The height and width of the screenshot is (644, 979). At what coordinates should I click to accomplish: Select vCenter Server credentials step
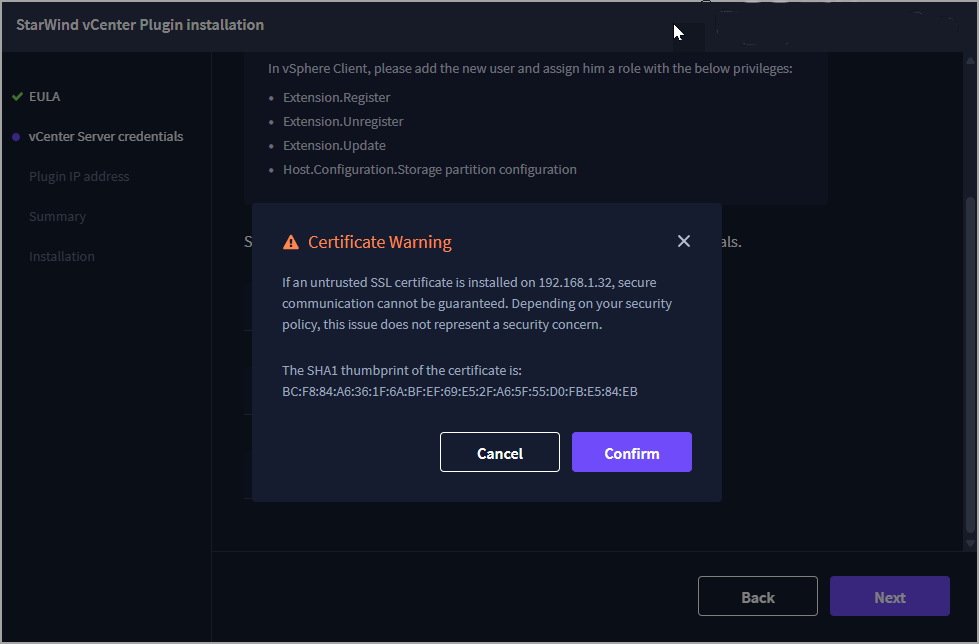pos(106,137)
